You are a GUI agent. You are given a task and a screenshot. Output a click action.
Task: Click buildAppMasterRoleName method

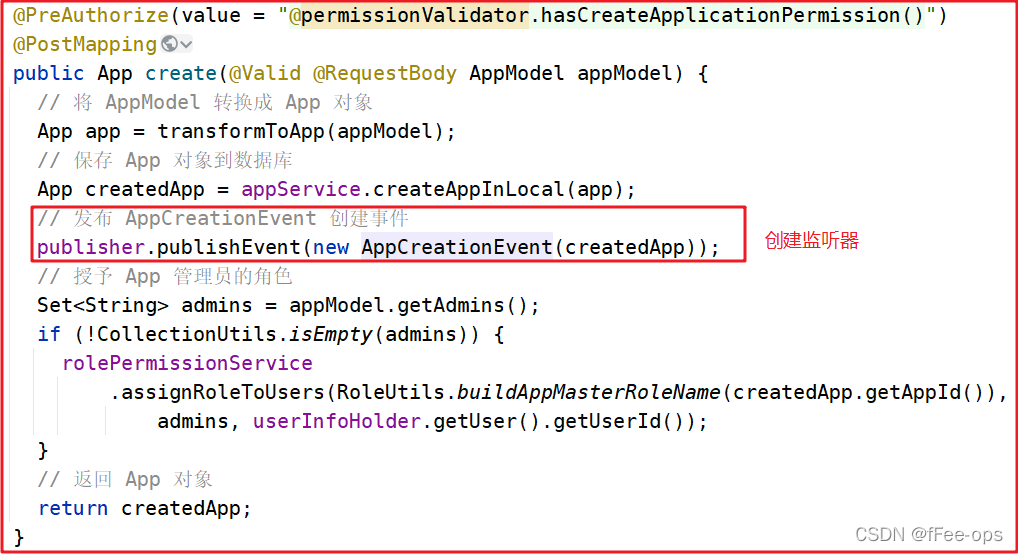tap(588, 392)
